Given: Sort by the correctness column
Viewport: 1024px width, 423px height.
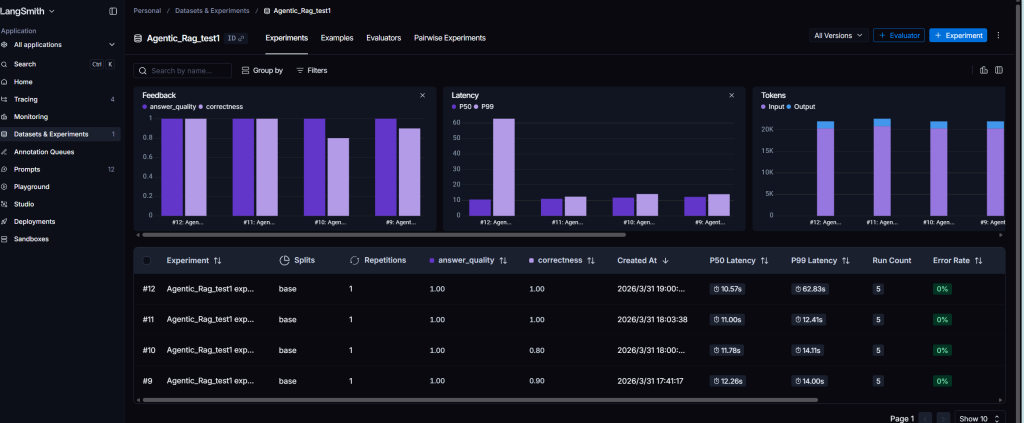Looking at the screenshot, I should [x=562, y=260].
